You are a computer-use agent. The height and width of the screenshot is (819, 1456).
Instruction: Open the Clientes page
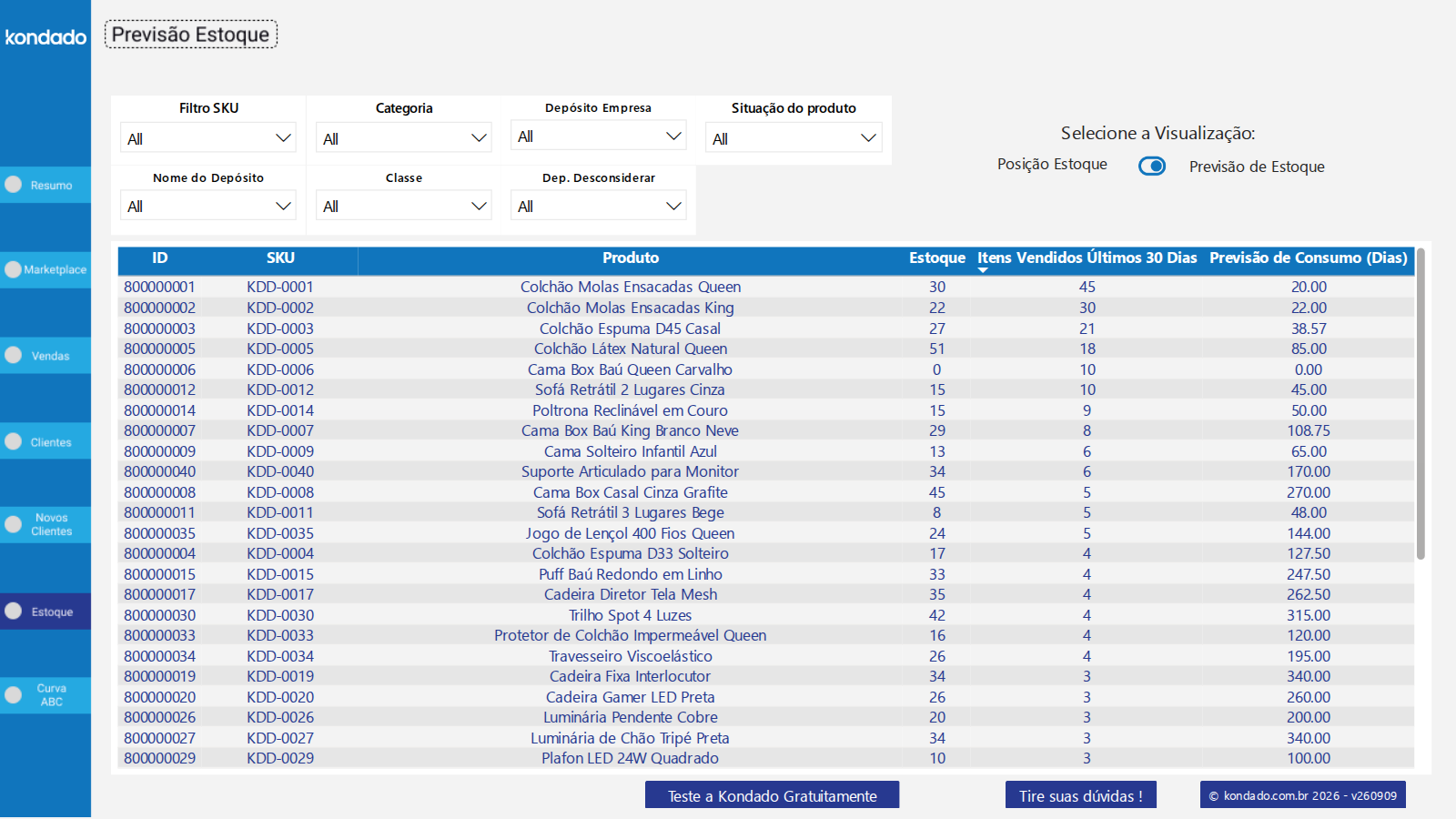pos(45,441)
